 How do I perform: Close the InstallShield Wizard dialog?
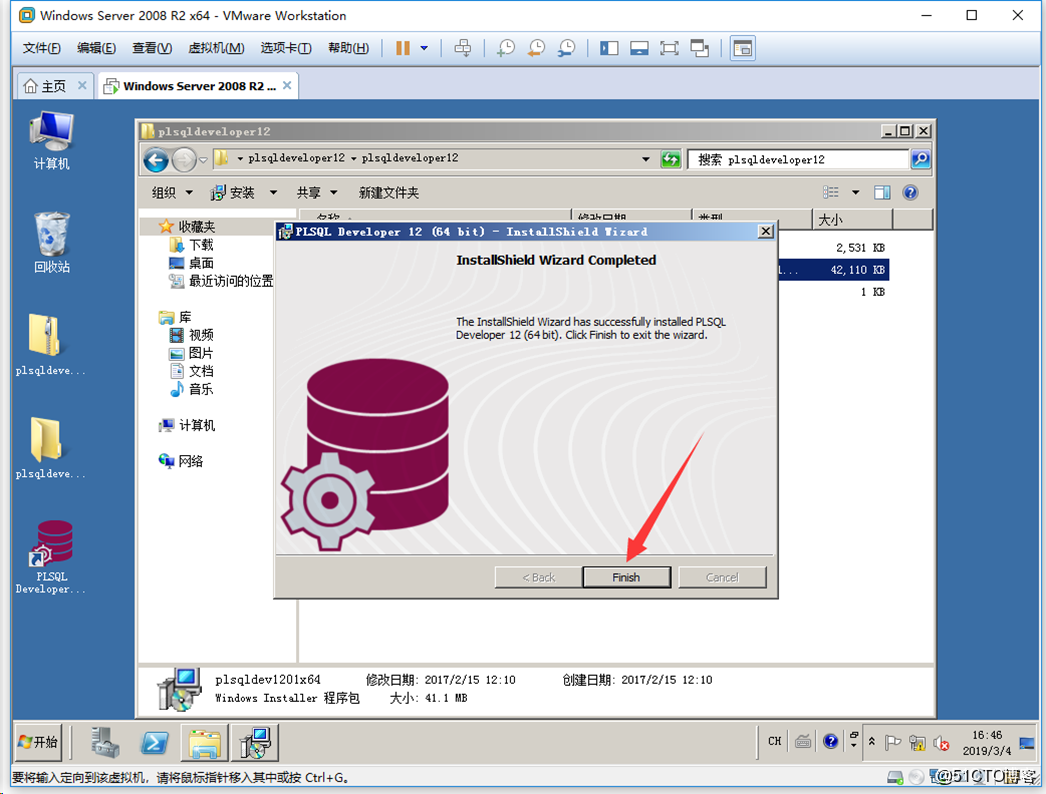pyautogui.click(x=765, y=232)
